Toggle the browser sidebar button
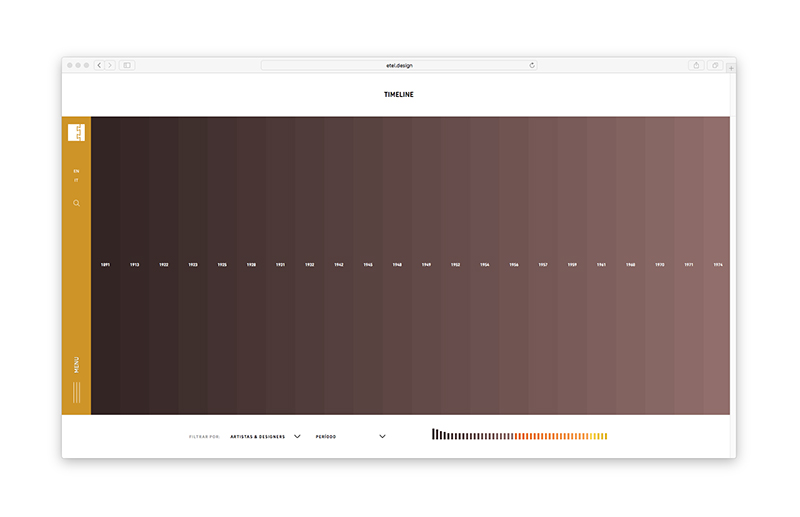Viewport: 800px width, 517px height. pyautogui.click(x=127, y=65)
